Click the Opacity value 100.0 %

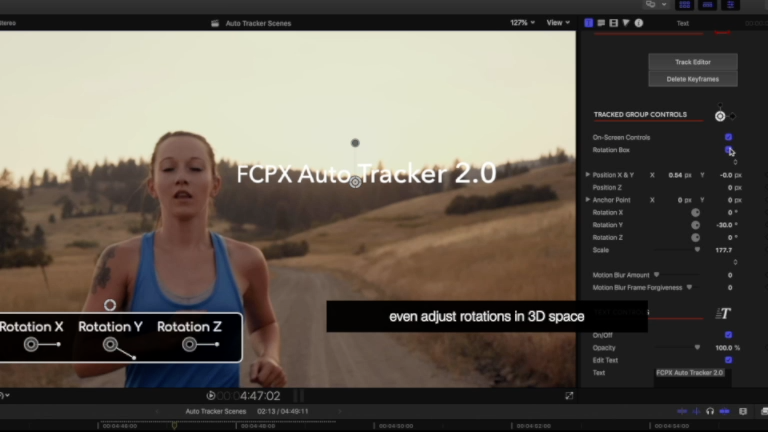click(727, 348)
